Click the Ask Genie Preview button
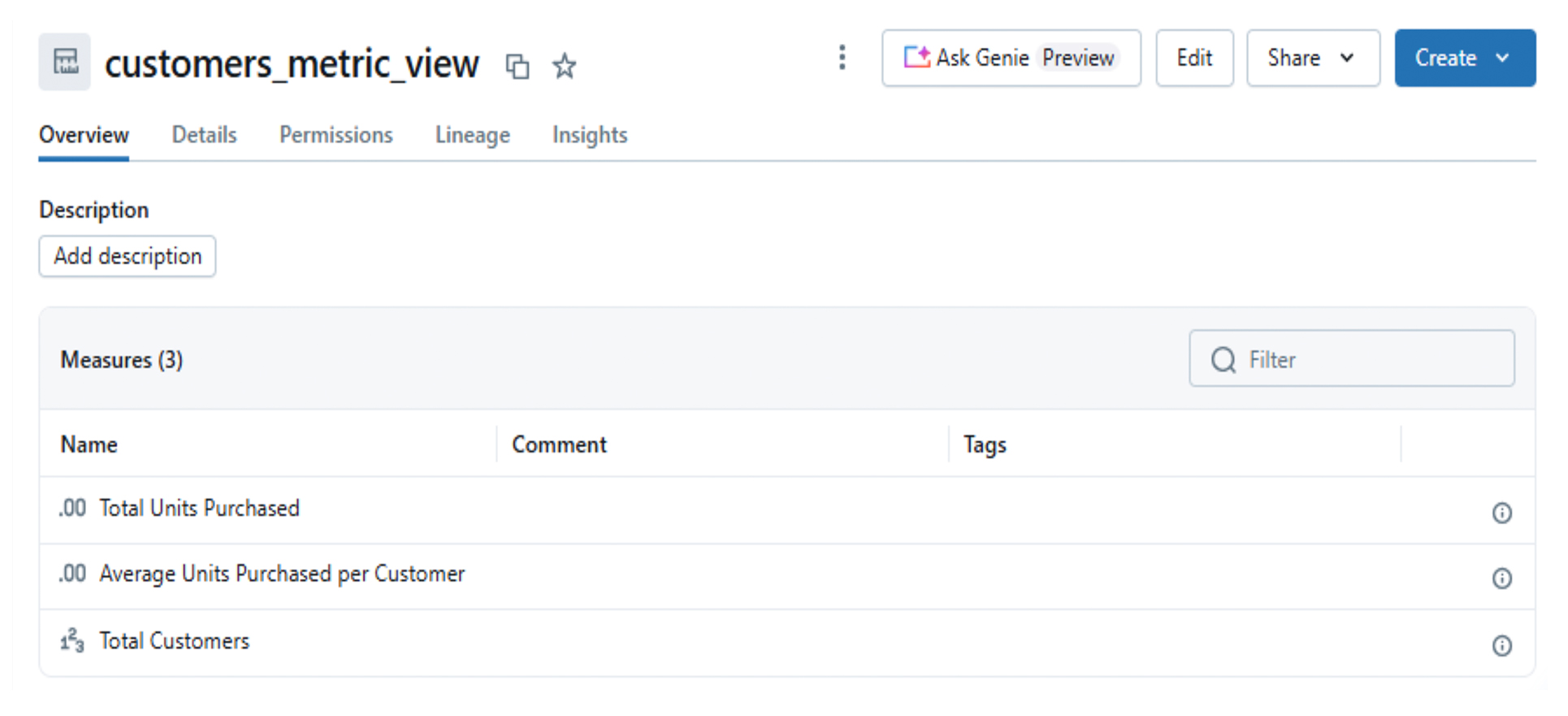 point(1011,59)
